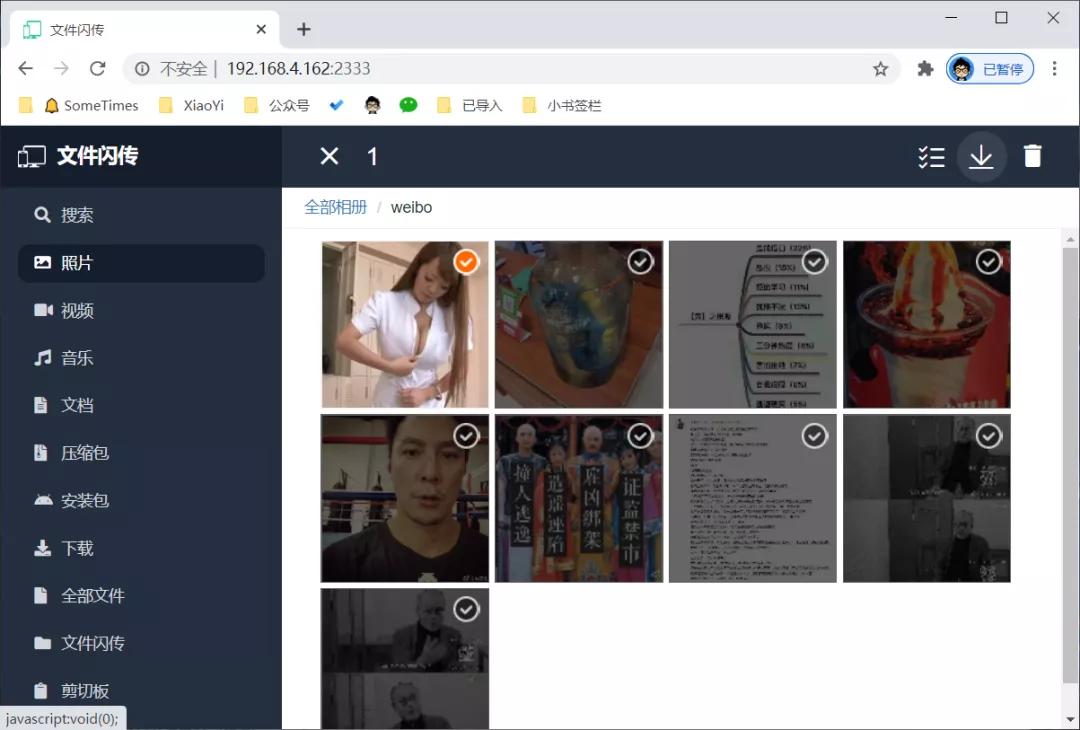
Task: Open the 已导入 bookmarks folder
Action: (x=470, y=105)
